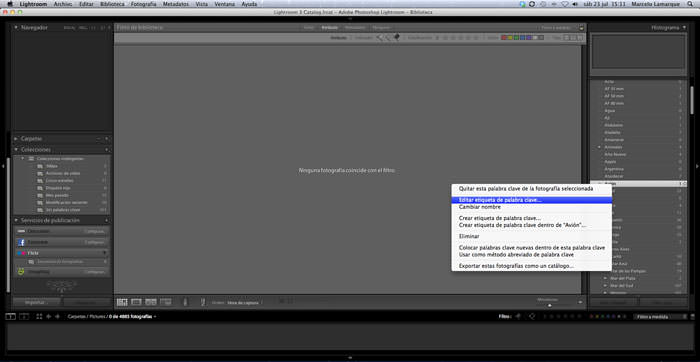Switch to Survey view in the toolbar

pyautogui.click(x=166, y=302)
